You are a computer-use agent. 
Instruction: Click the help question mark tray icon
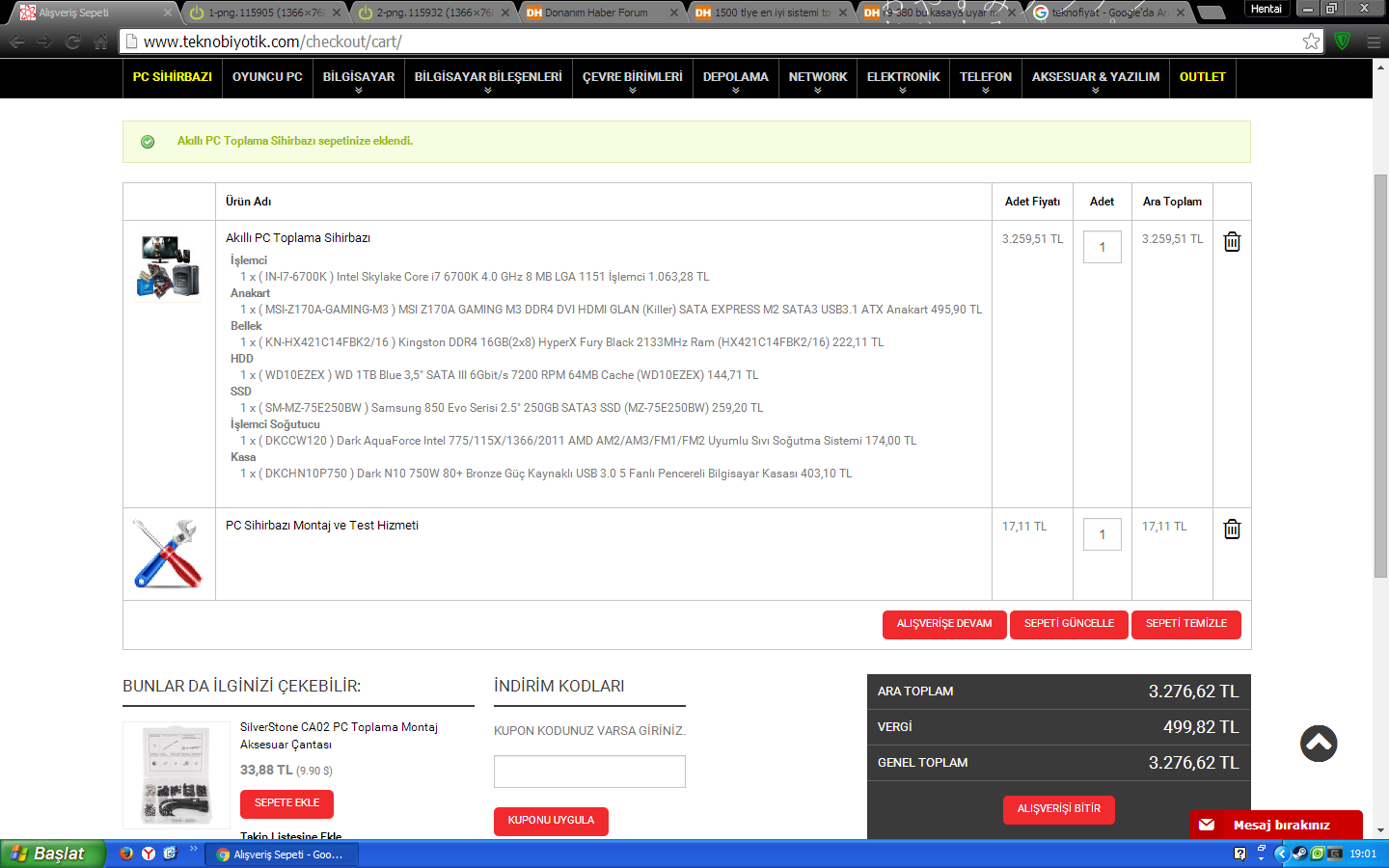point(1240,854)
